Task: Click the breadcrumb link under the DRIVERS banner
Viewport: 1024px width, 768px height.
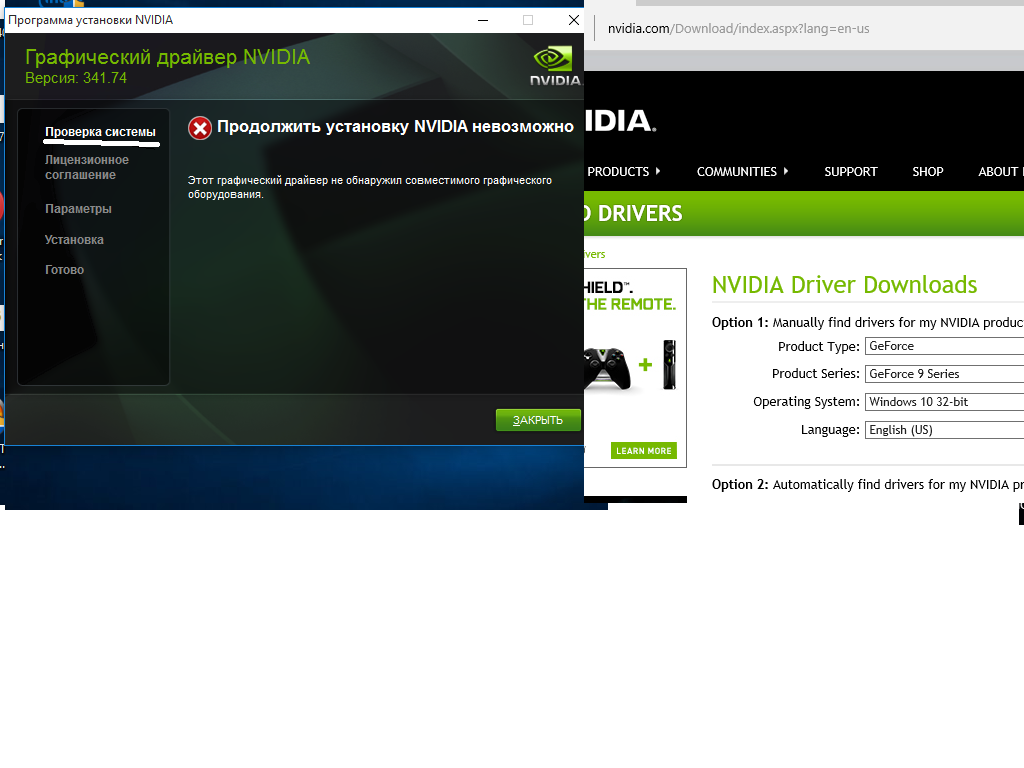Action: (595, 254)
